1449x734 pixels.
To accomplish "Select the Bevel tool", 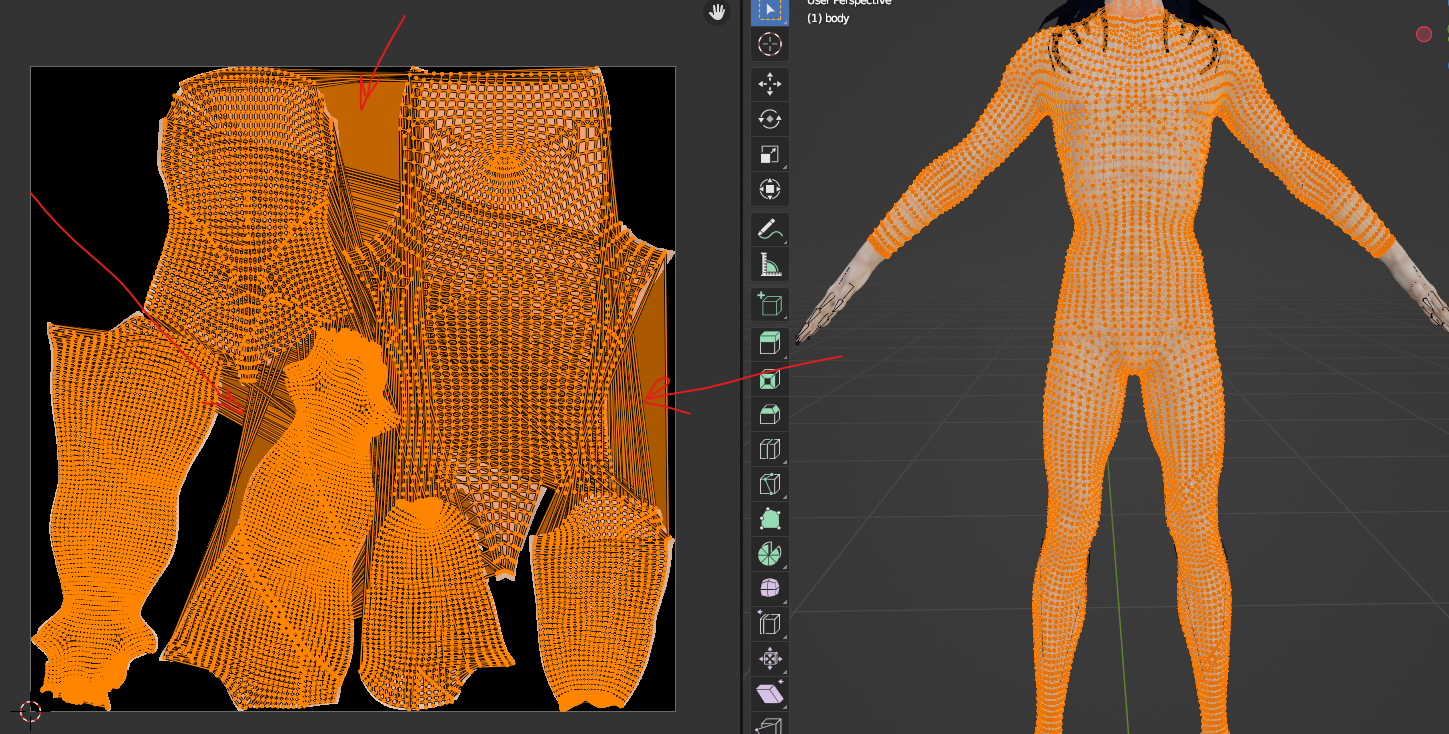I will coord(769,413).
